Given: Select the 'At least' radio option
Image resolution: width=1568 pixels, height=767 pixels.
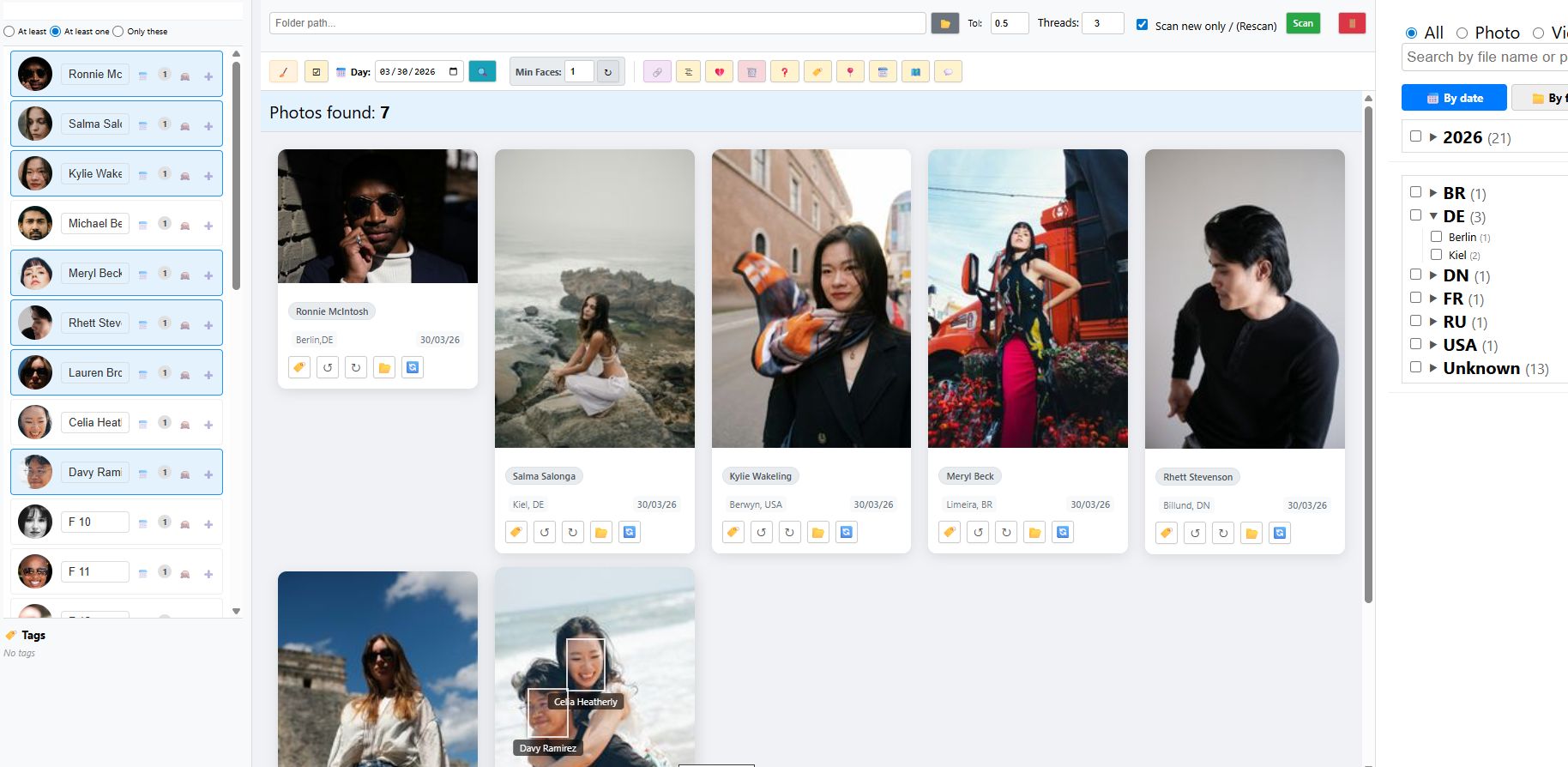Looking at the screenshot, I should (9, 31).
